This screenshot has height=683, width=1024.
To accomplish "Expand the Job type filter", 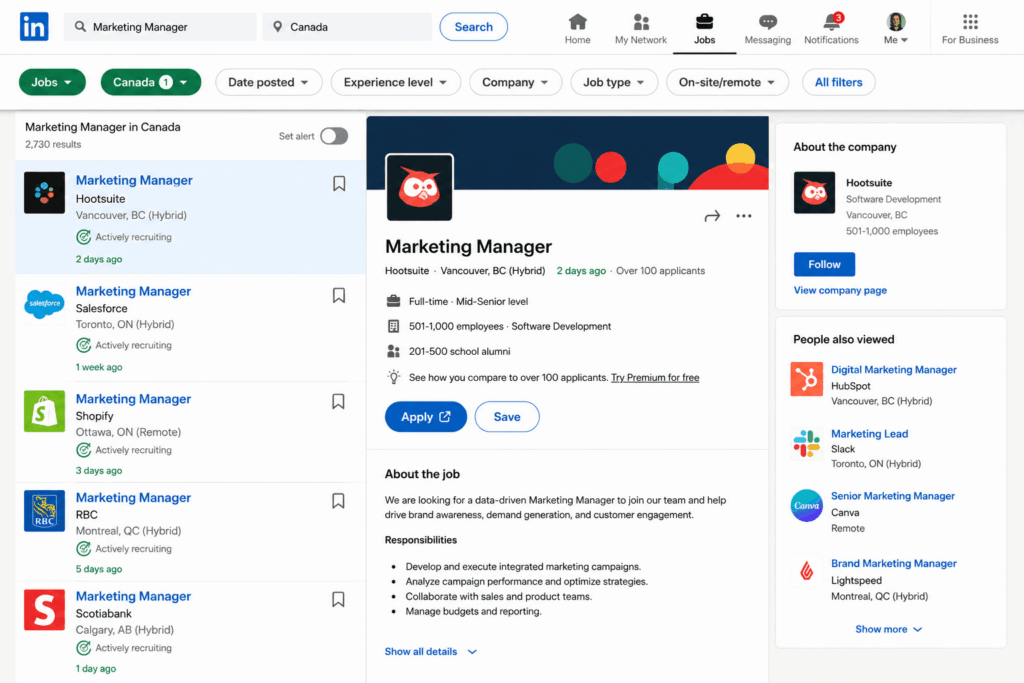I will coord(614,82).
